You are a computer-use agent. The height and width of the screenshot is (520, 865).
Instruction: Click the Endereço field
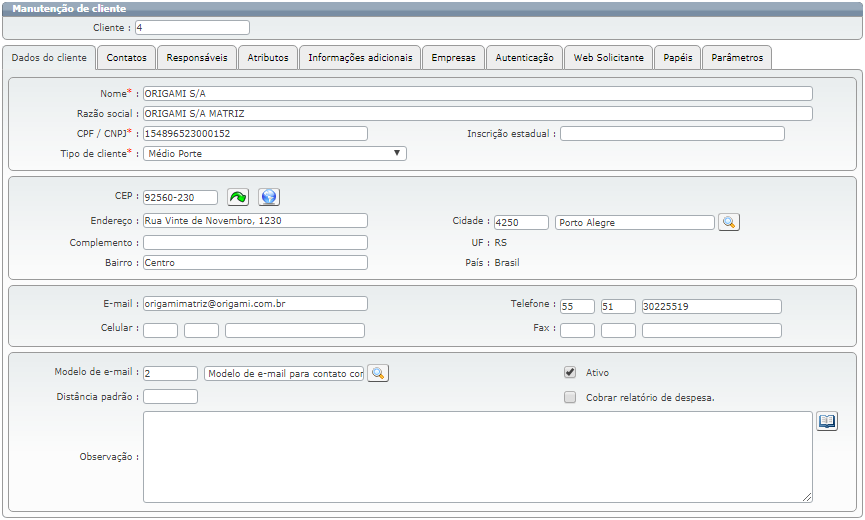pos(255,221)
